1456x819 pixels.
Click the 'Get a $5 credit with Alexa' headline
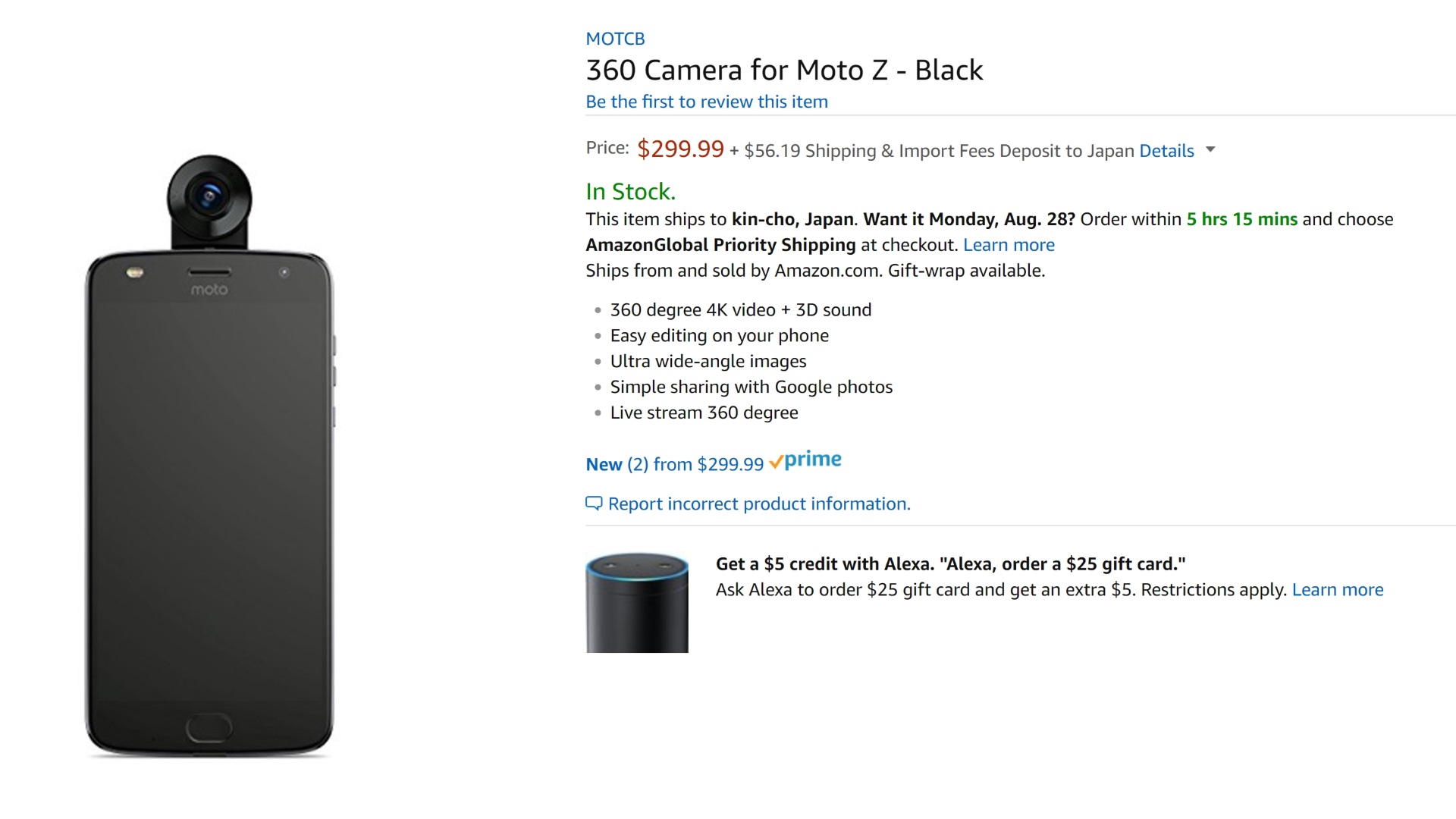[x=950, y=564]
